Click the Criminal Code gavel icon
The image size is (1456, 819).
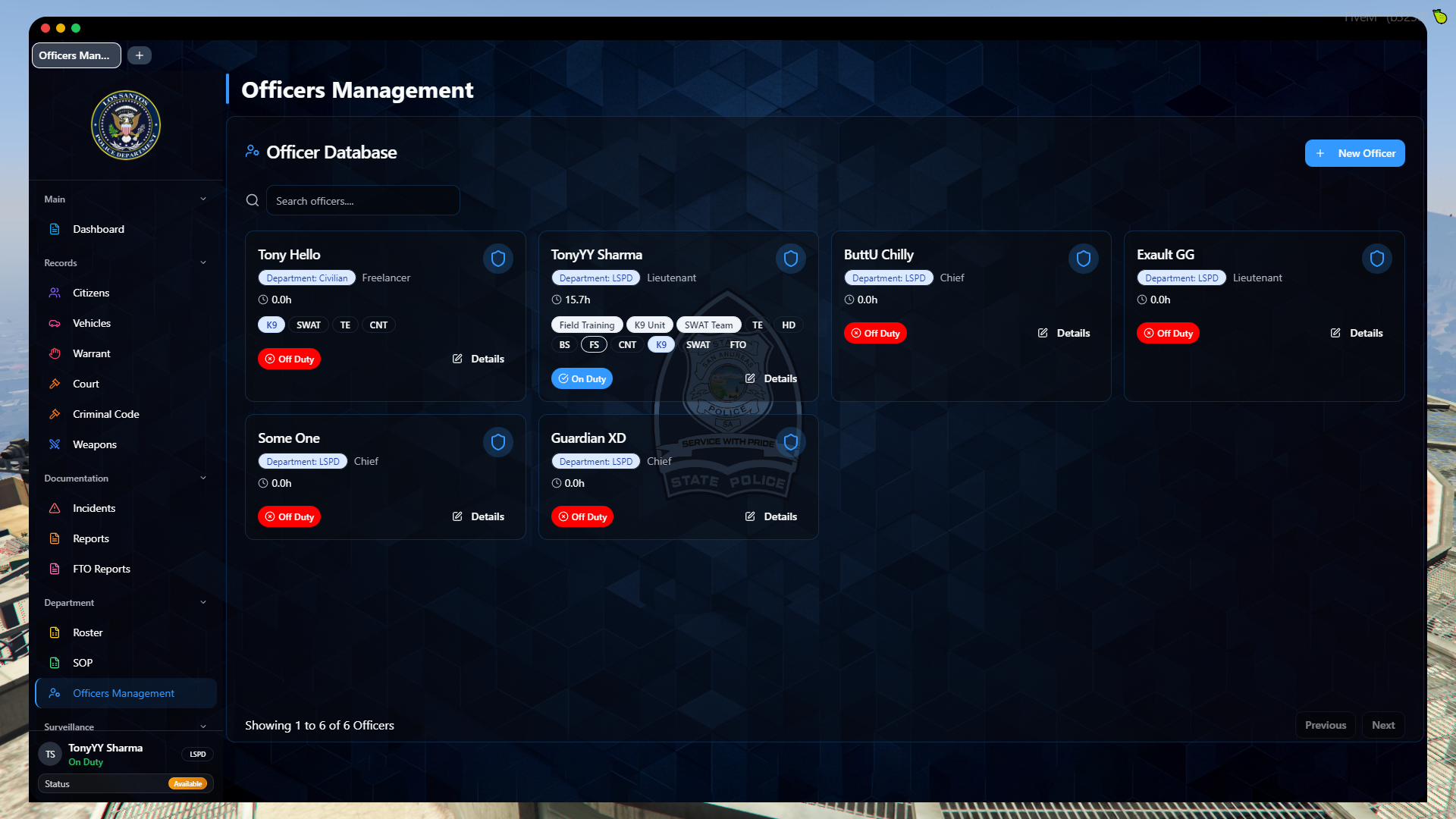[54, 414]
